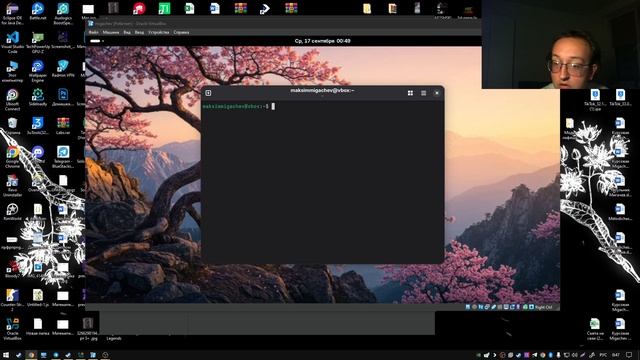Select the 3uTools desktop icon

(x=38, y=126)
